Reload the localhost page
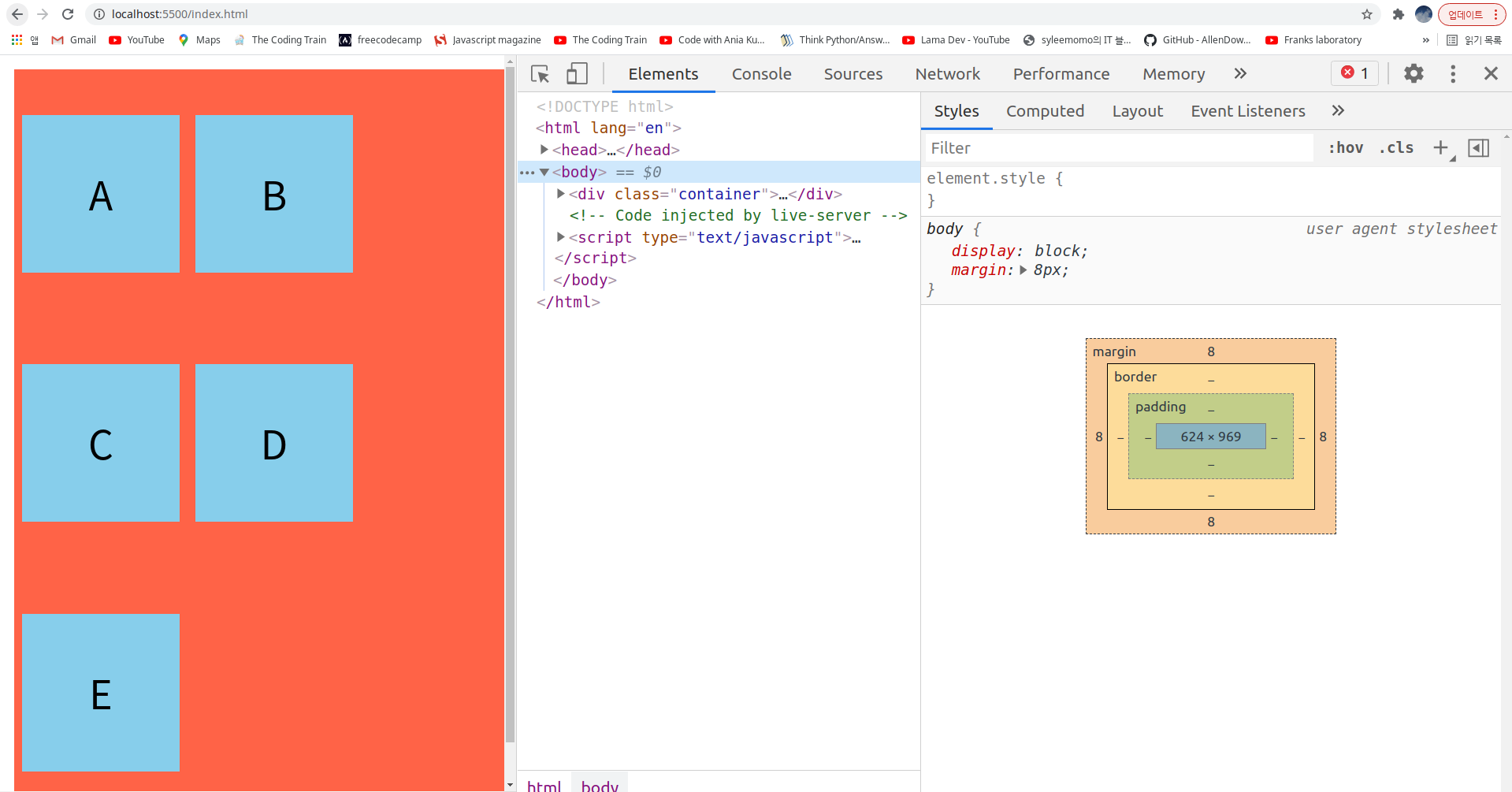1512x792 pixels. pos(68,14)
